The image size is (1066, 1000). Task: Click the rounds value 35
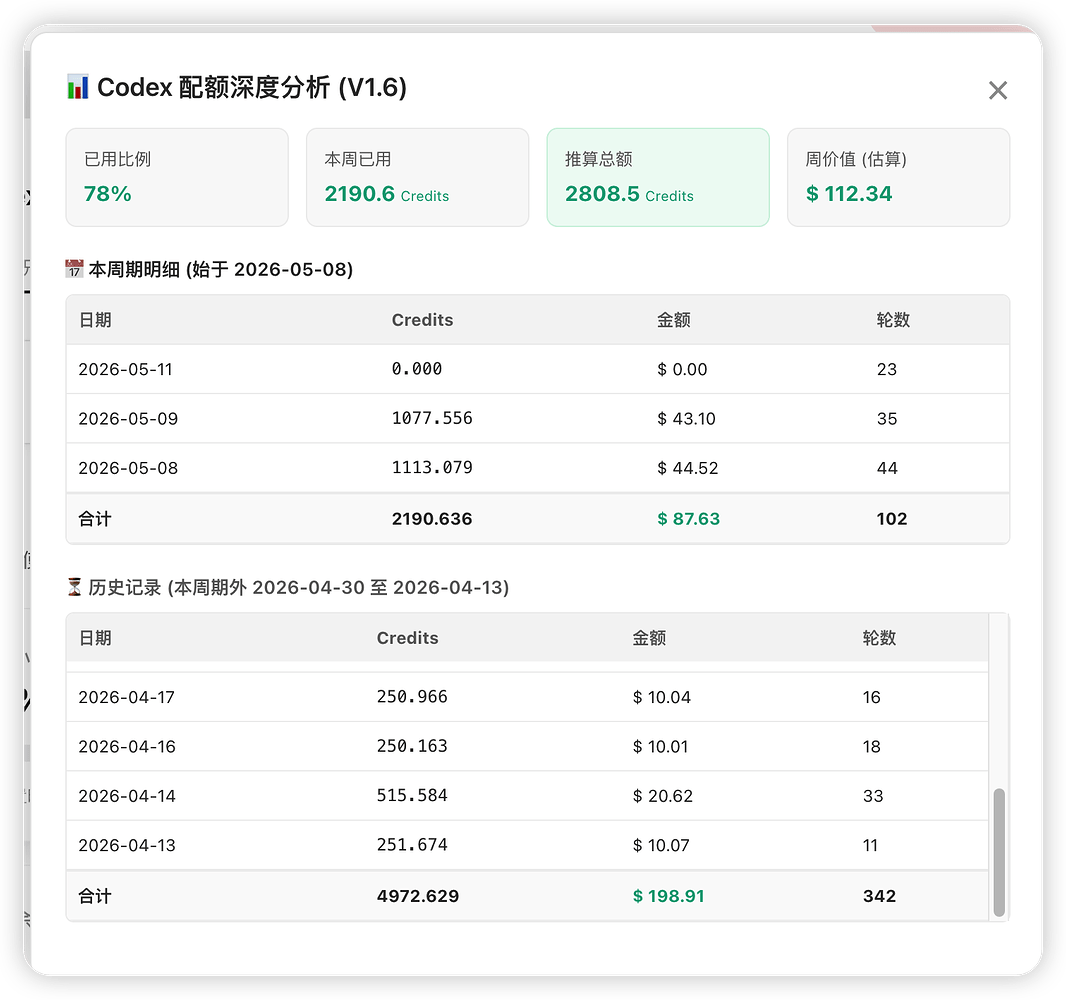tap(887, 419)
